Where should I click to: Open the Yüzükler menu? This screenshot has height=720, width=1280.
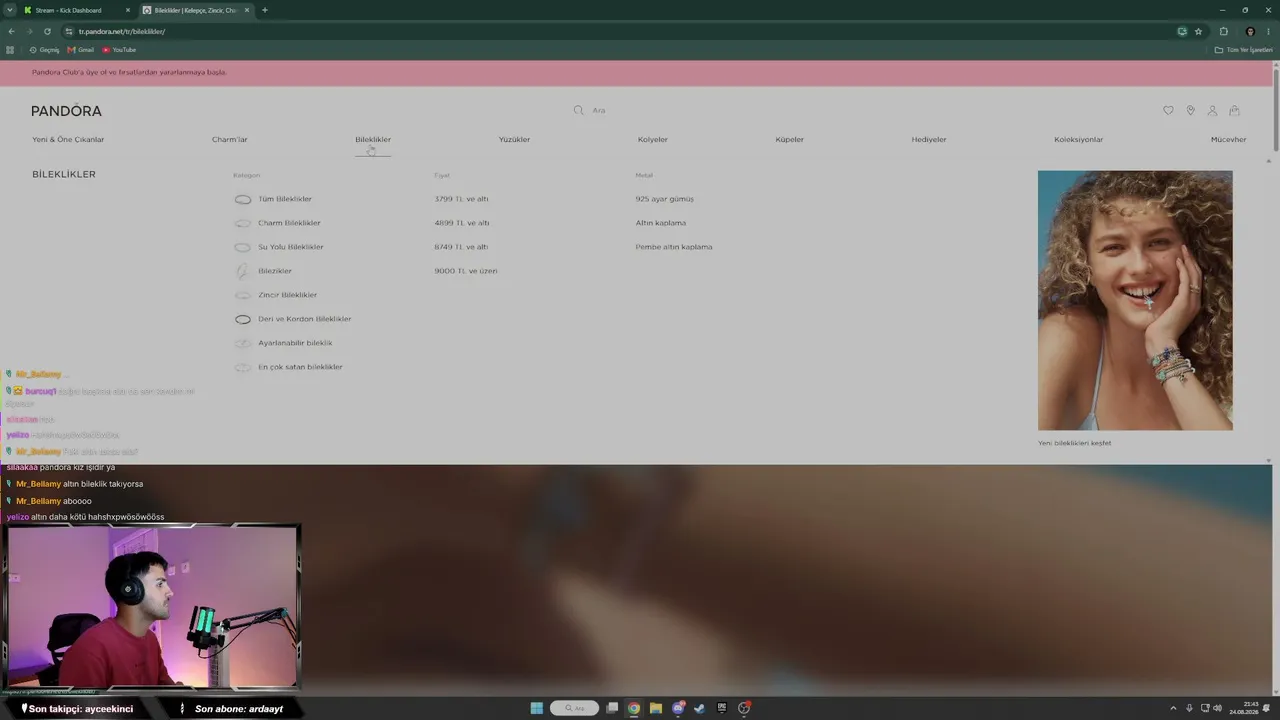[x=514, y=140]
